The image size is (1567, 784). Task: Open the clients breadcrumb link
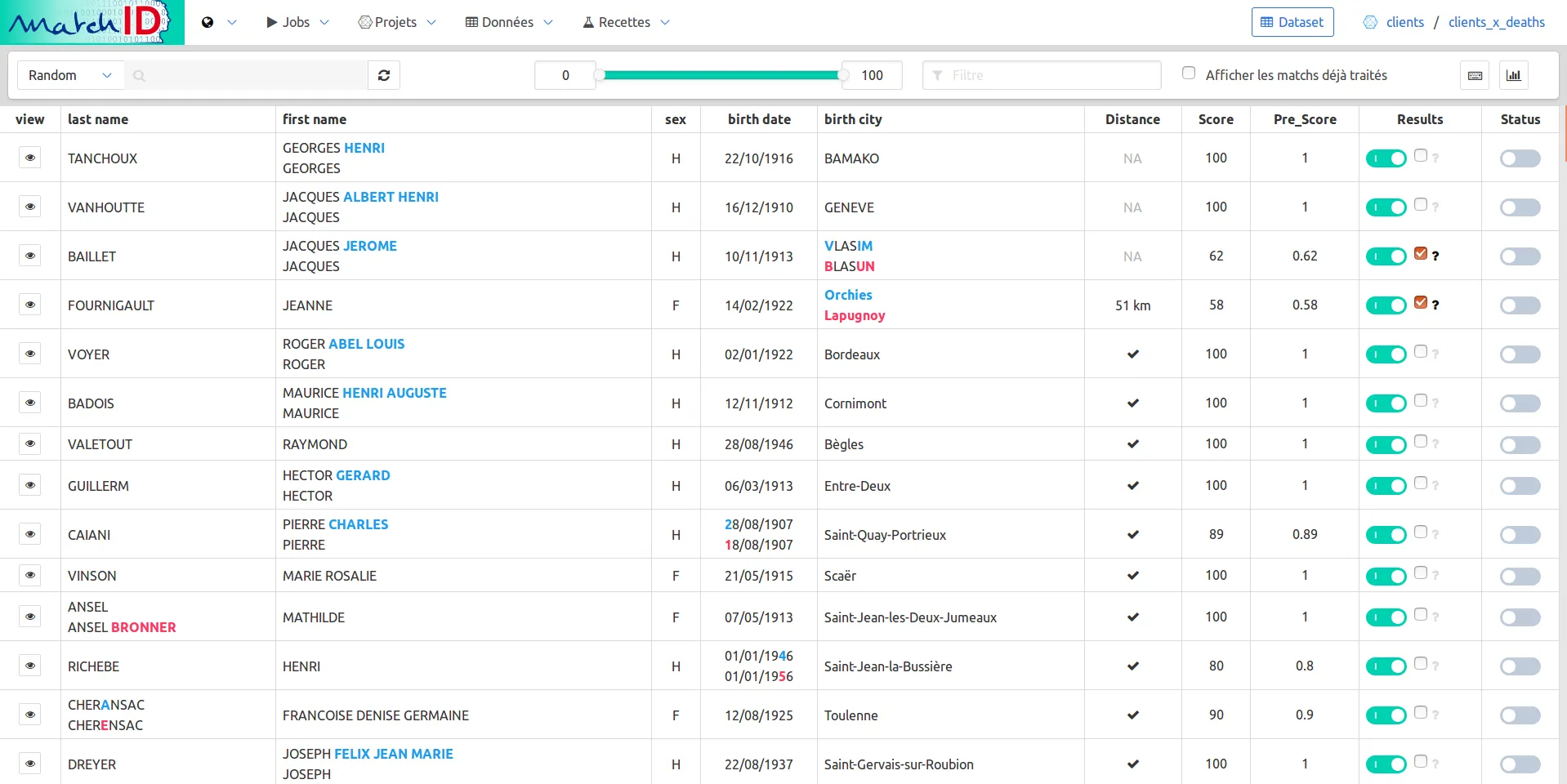pos(1404,22)
